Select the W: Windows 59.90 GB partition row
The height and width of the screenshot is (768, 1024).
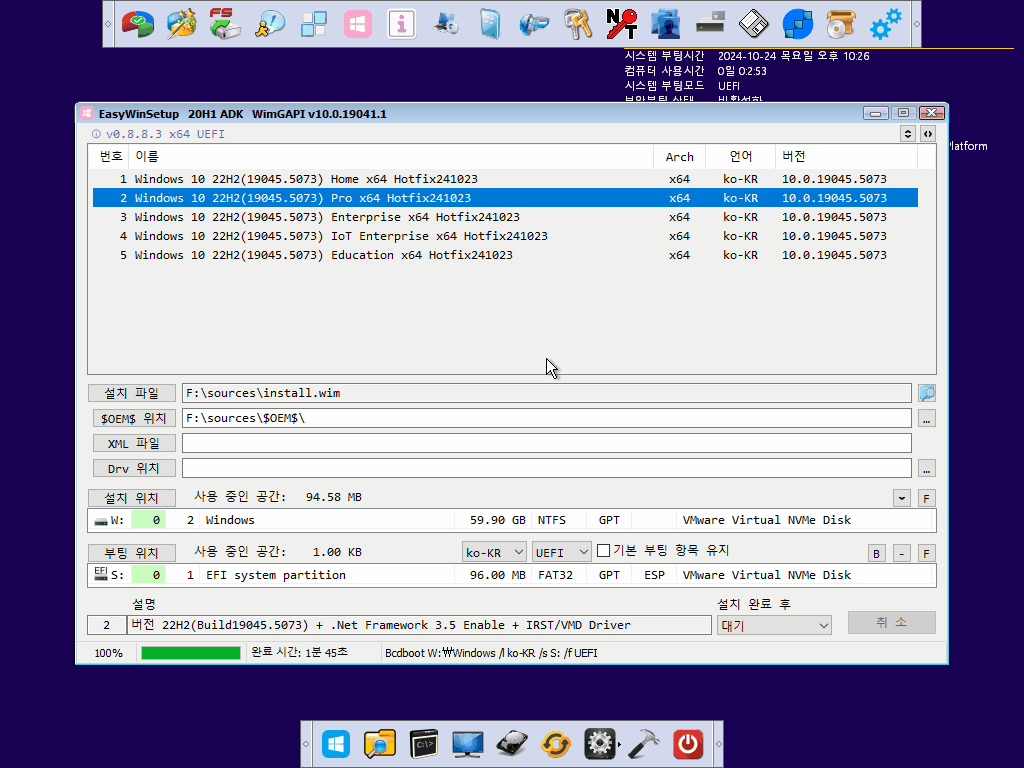511,520
